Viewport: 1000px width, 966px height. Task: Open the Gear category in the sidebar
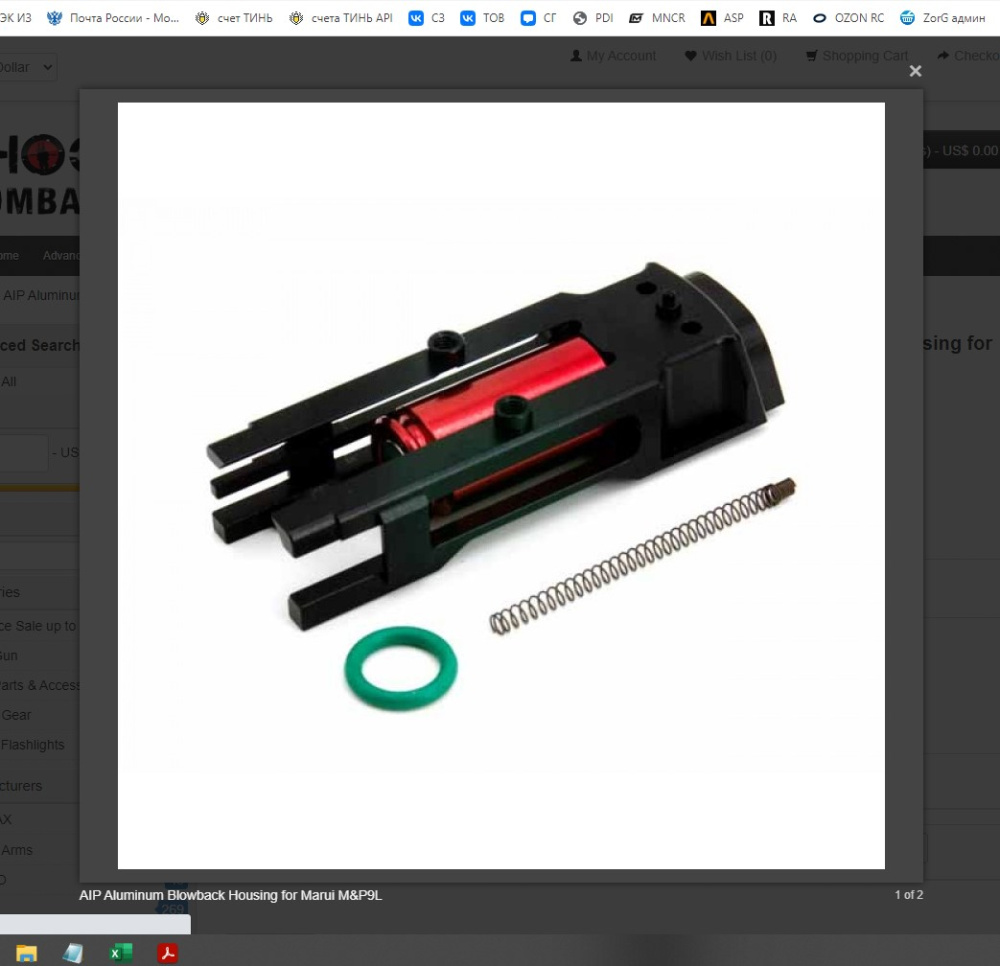pyautogui.click(x=16, y=715)
